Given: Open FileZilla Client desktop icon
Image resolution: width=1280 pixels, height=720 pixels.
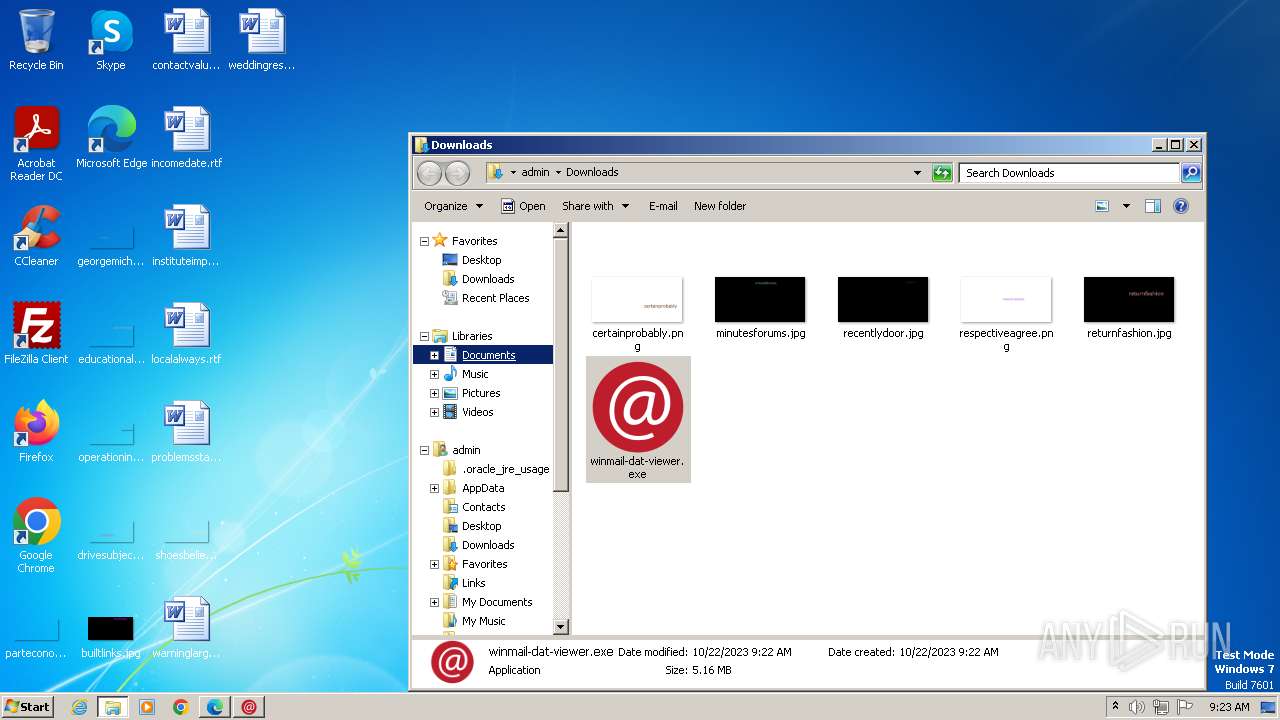Looking at the screenshot, I should pos(36,334).
